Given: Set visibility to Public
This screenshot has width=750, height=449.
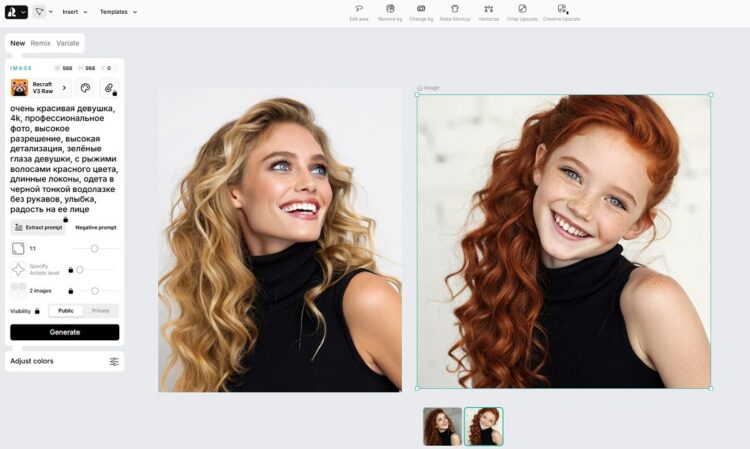Looking at the screenshot, I should coord(66,311).
